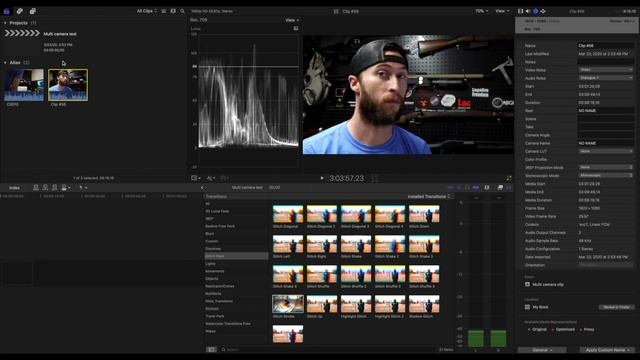Toggle video skimming in timeline

(451, 187)
